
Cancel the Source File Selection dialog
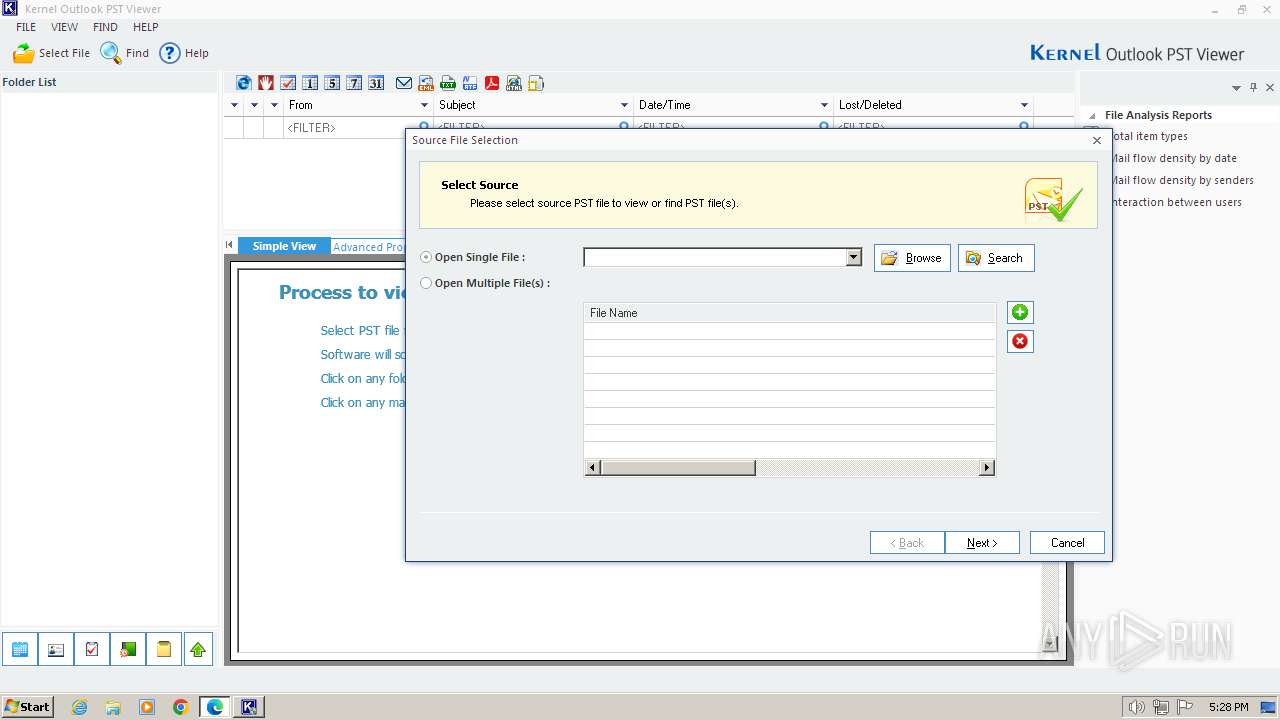coord(1067,543)
